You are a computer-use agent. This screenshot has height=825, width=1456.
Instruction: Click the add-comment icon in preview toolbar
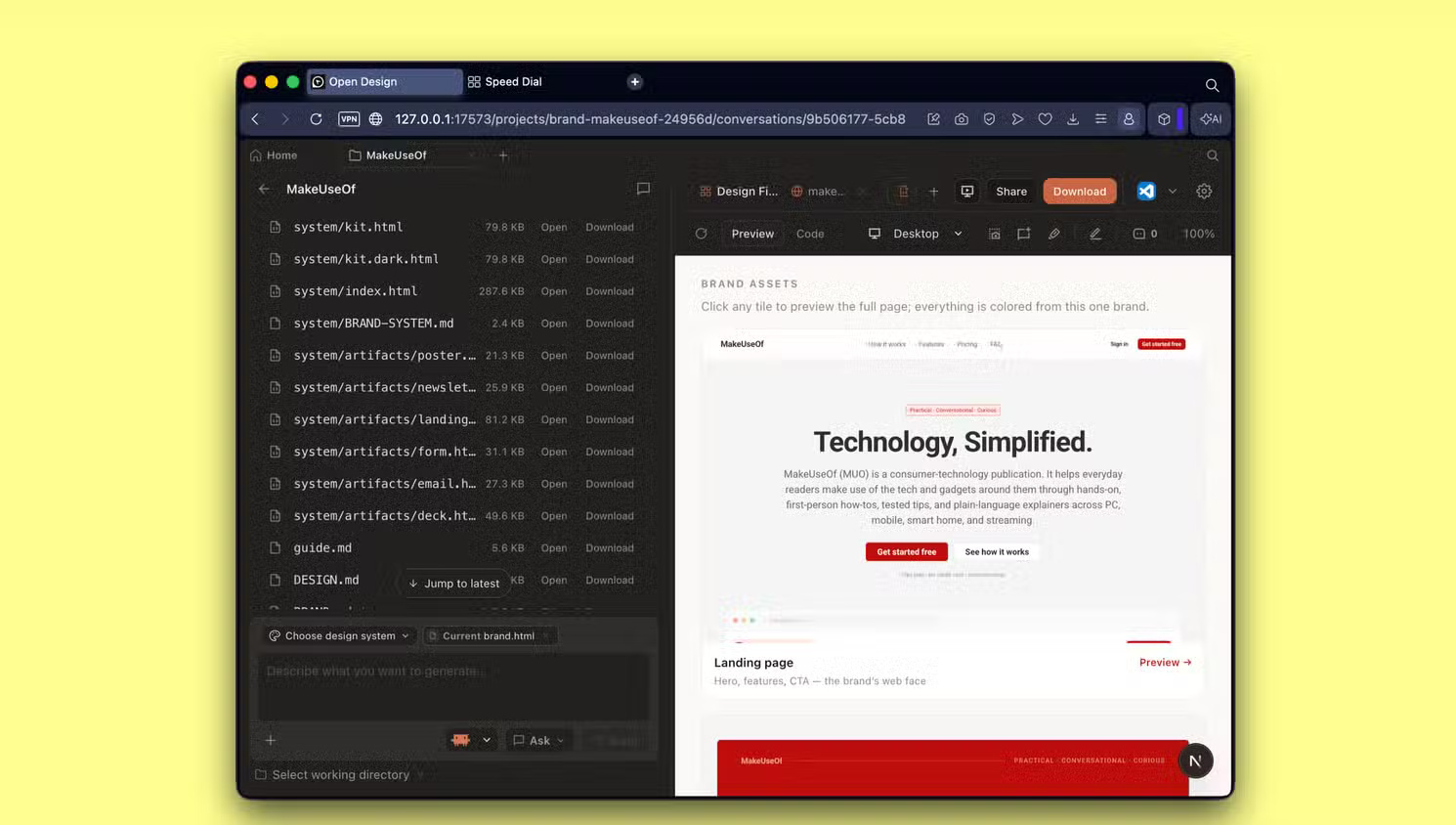1023,234
